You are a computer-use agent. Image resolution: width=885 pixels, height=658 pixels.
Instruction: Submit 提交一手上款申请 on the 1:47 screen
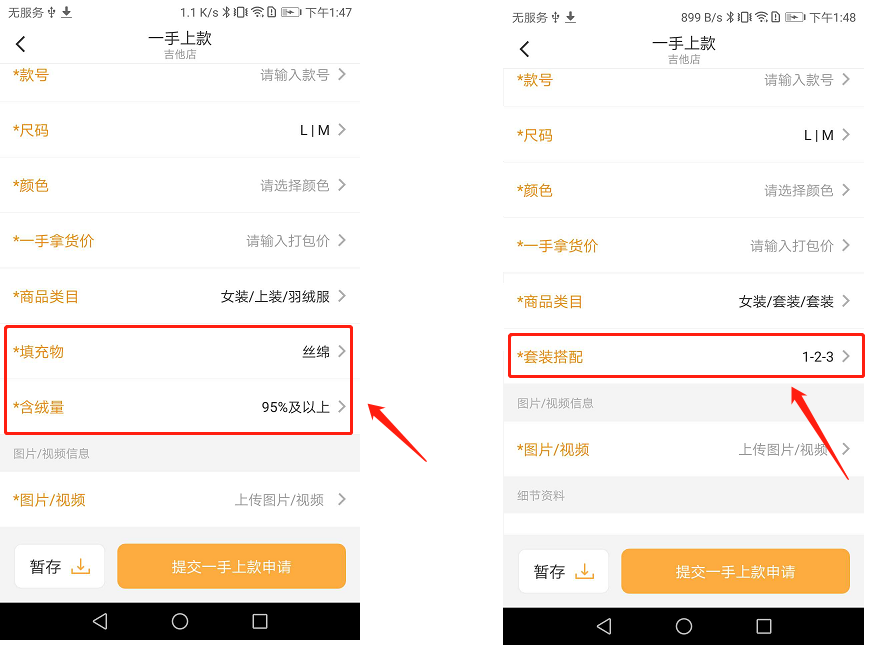(x=231, y=566)
